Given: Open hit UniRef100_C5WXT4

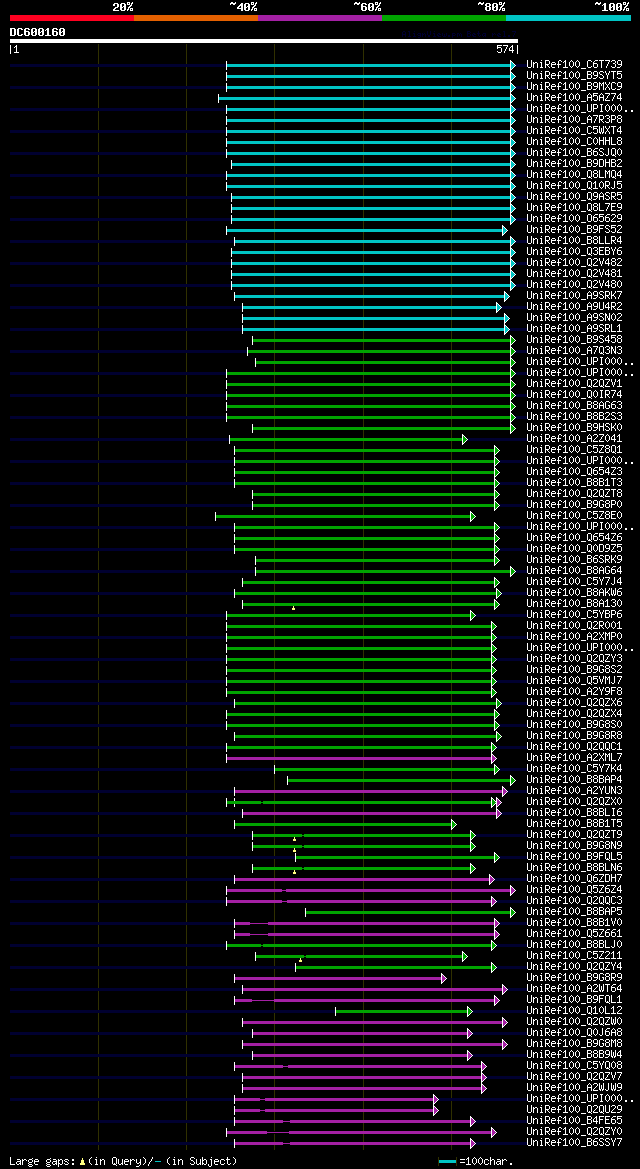Looking at the screenshot, I should pyautogui.click(x=574, y=130).
